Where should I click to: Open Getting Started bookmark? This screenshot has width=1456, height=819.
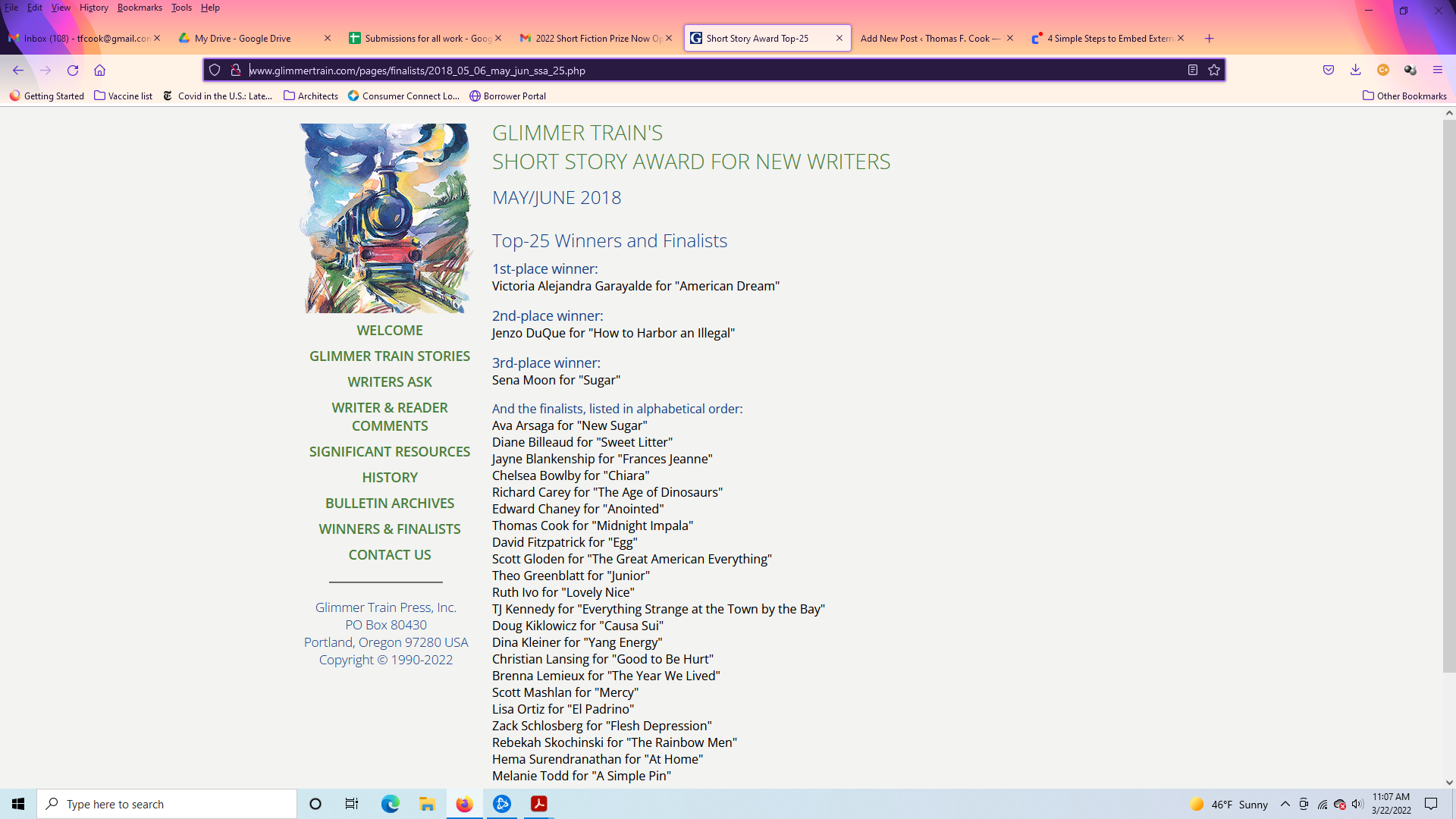tap(47, 96)
